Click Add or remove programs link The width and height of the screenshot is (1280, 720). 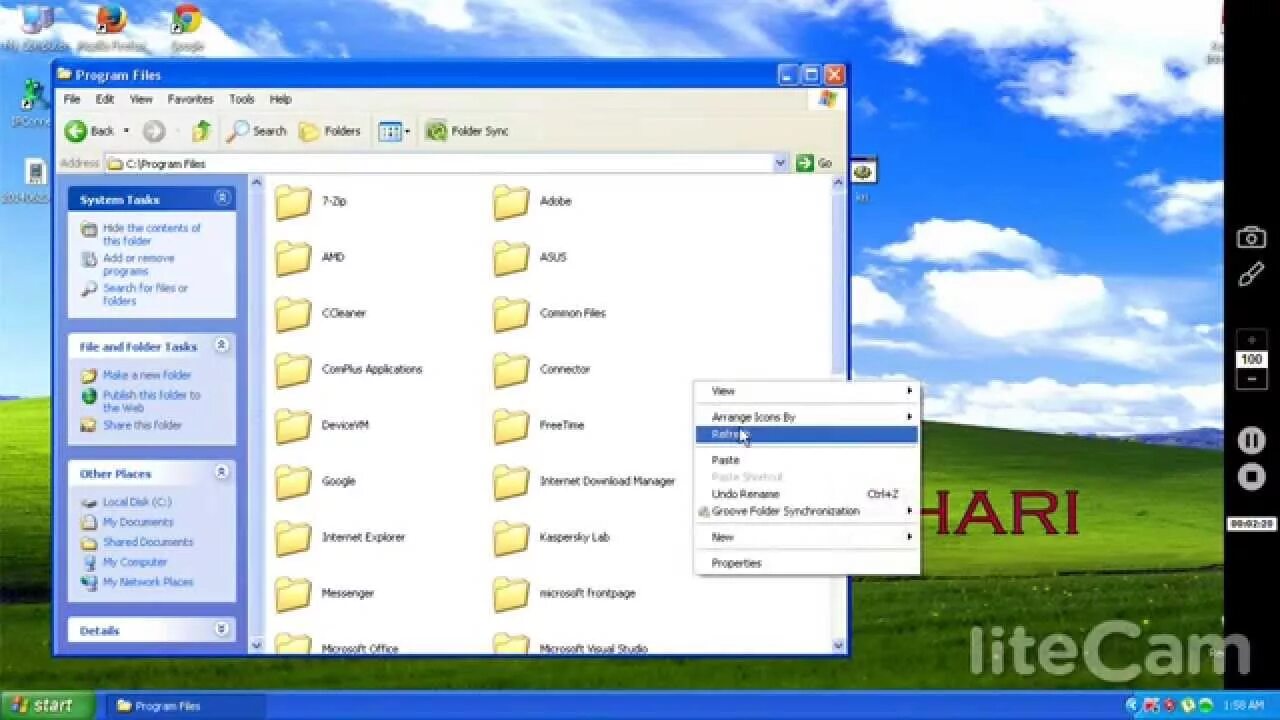(x=138, y=264)
